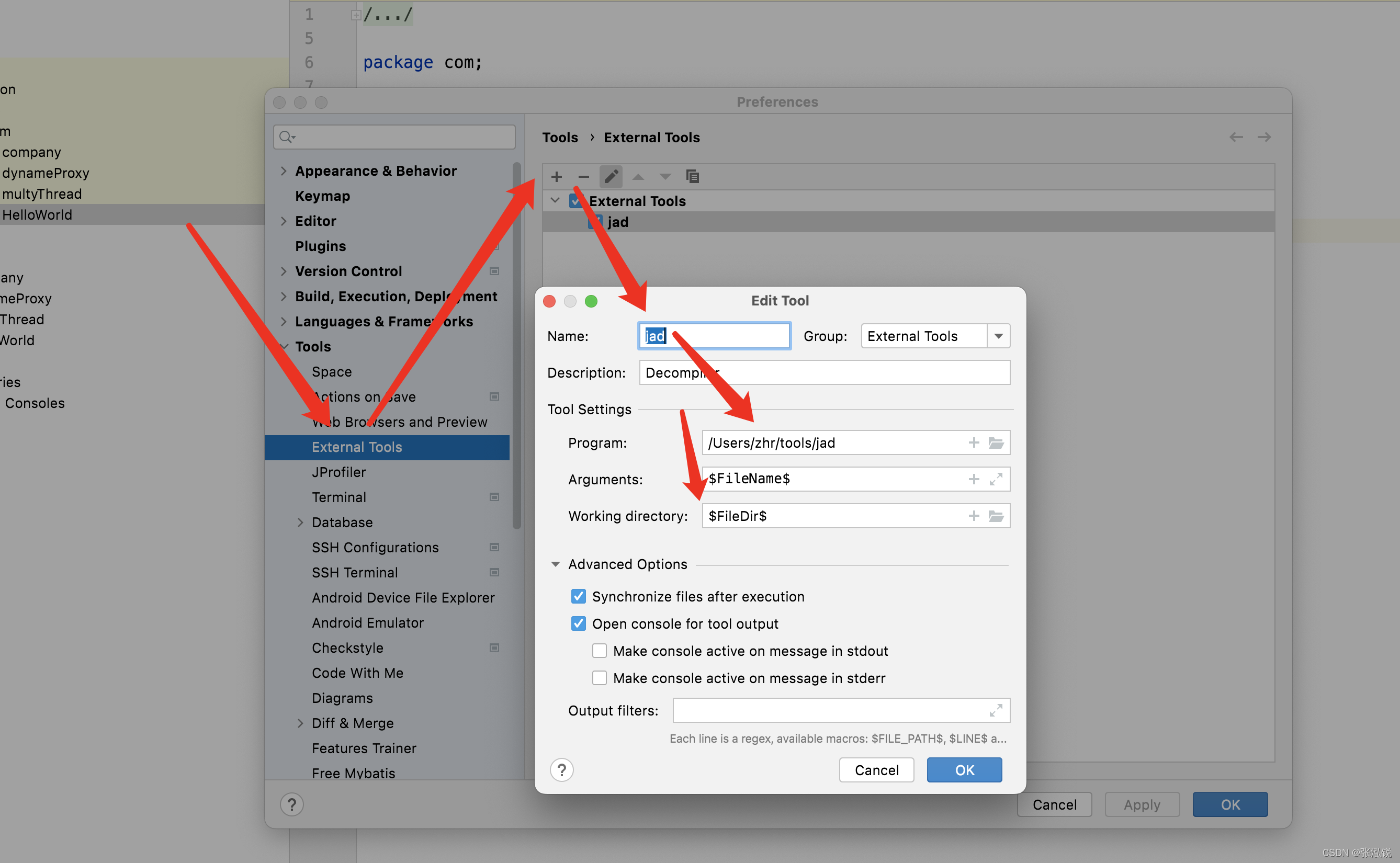Viewport: 1400px width, 863px height.
Task: Open the Keymap settings page
Action: (322, 196)
